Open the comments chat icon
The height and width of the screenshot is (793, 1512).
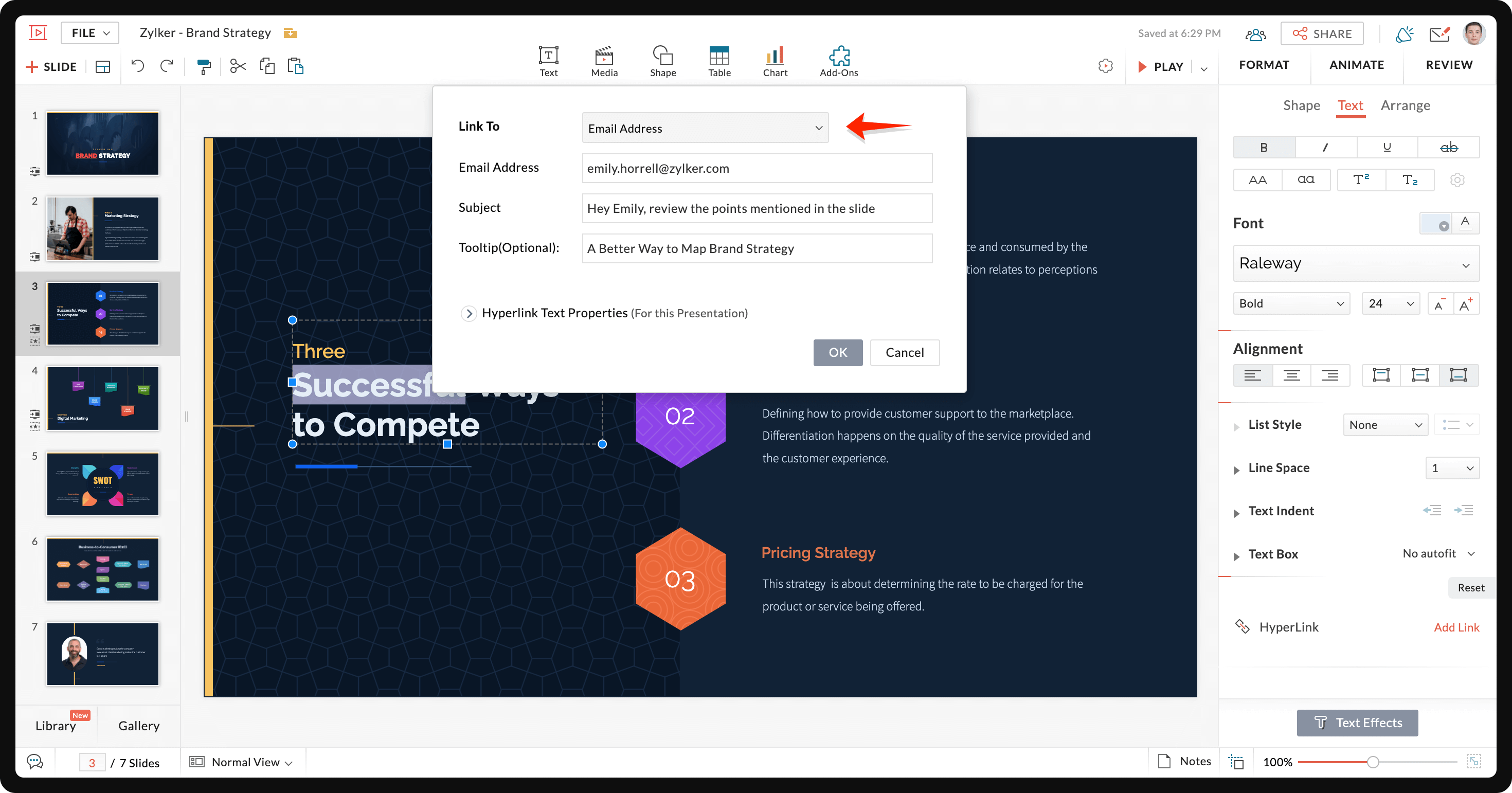tap(35, 762)
